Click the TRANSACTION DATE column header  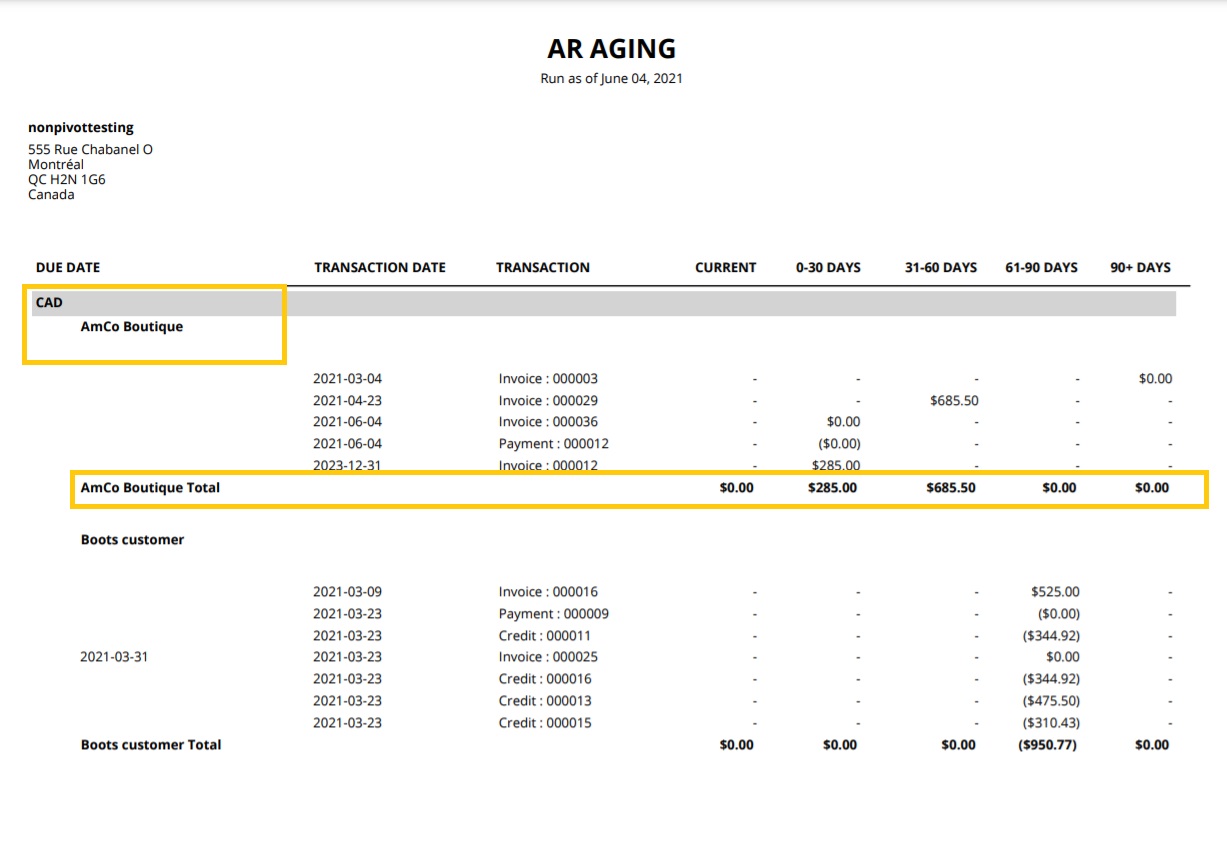[x=380, y=267]
